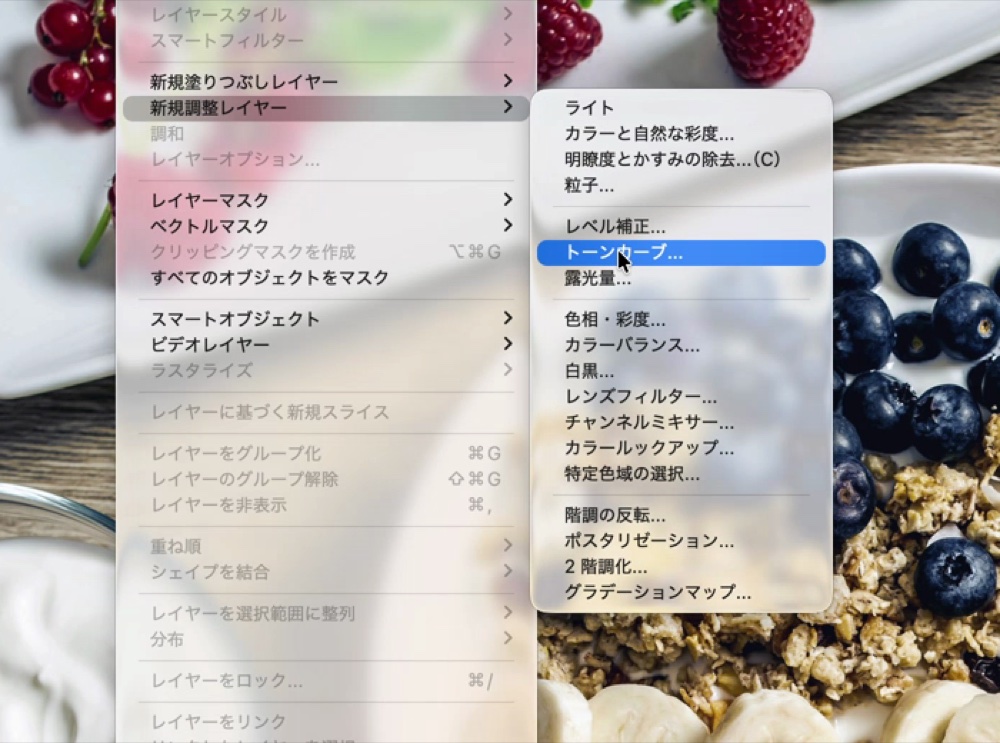1000x743 pixels.
Task: Click レイヤーをリンク menu item
Action: (326, 722)
